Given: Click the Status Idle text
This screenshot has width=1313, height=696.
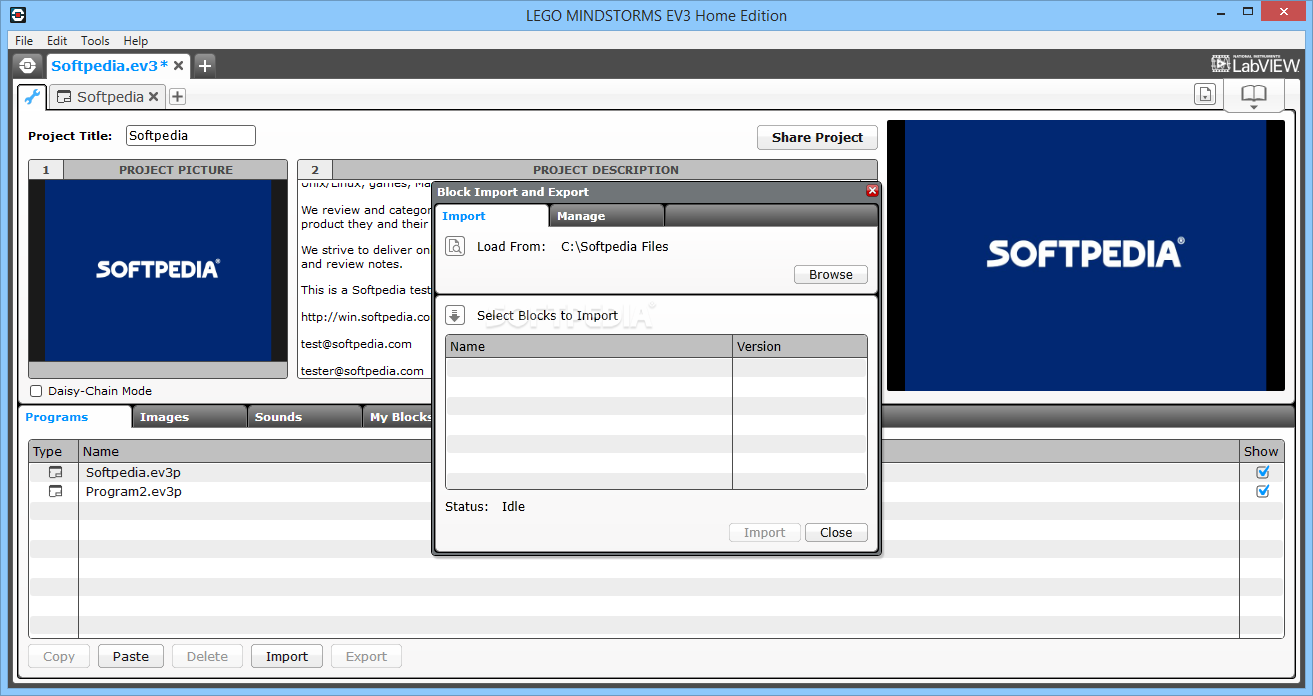Looking at the screenshot, I should [x=485, y=507].
